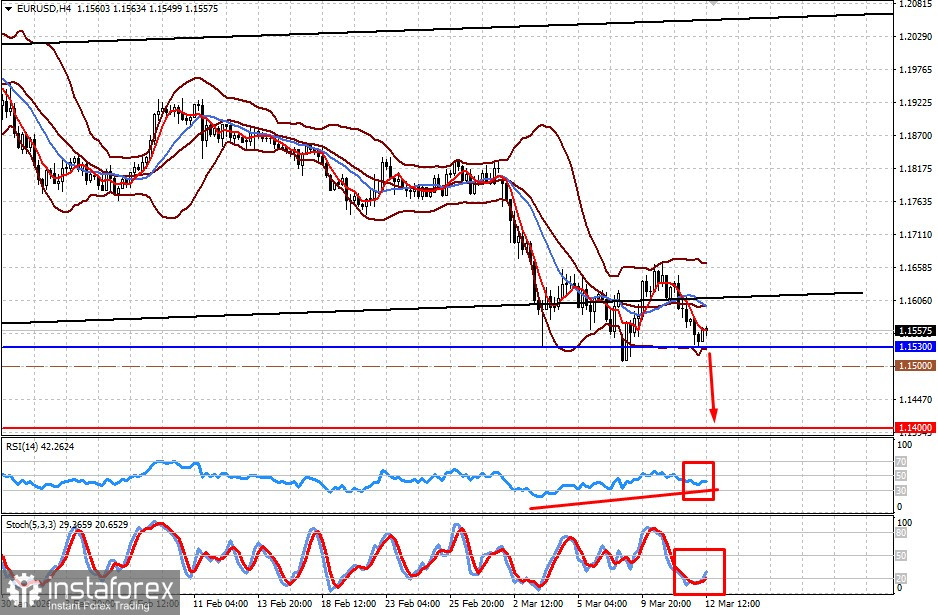
Task: Select the brown 1.15000 price level tag
Action: click(x=914, y=366)
